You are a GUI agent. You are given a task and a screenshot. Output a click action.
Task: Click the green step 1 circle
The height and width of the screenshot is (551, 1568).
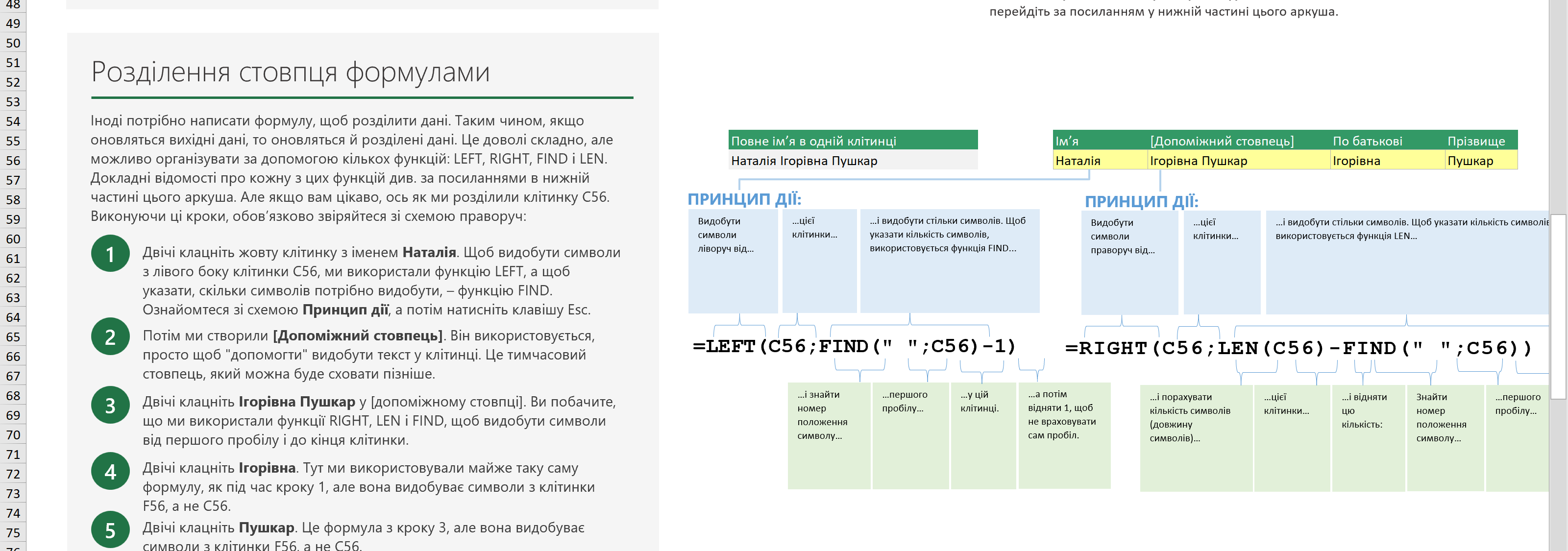110,254
